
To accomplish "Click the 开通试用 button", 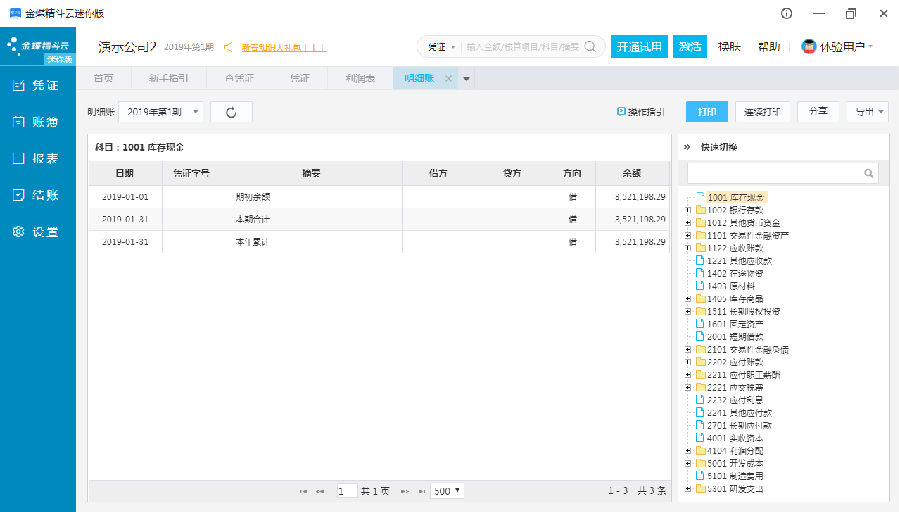I will [x=639, y=47].
